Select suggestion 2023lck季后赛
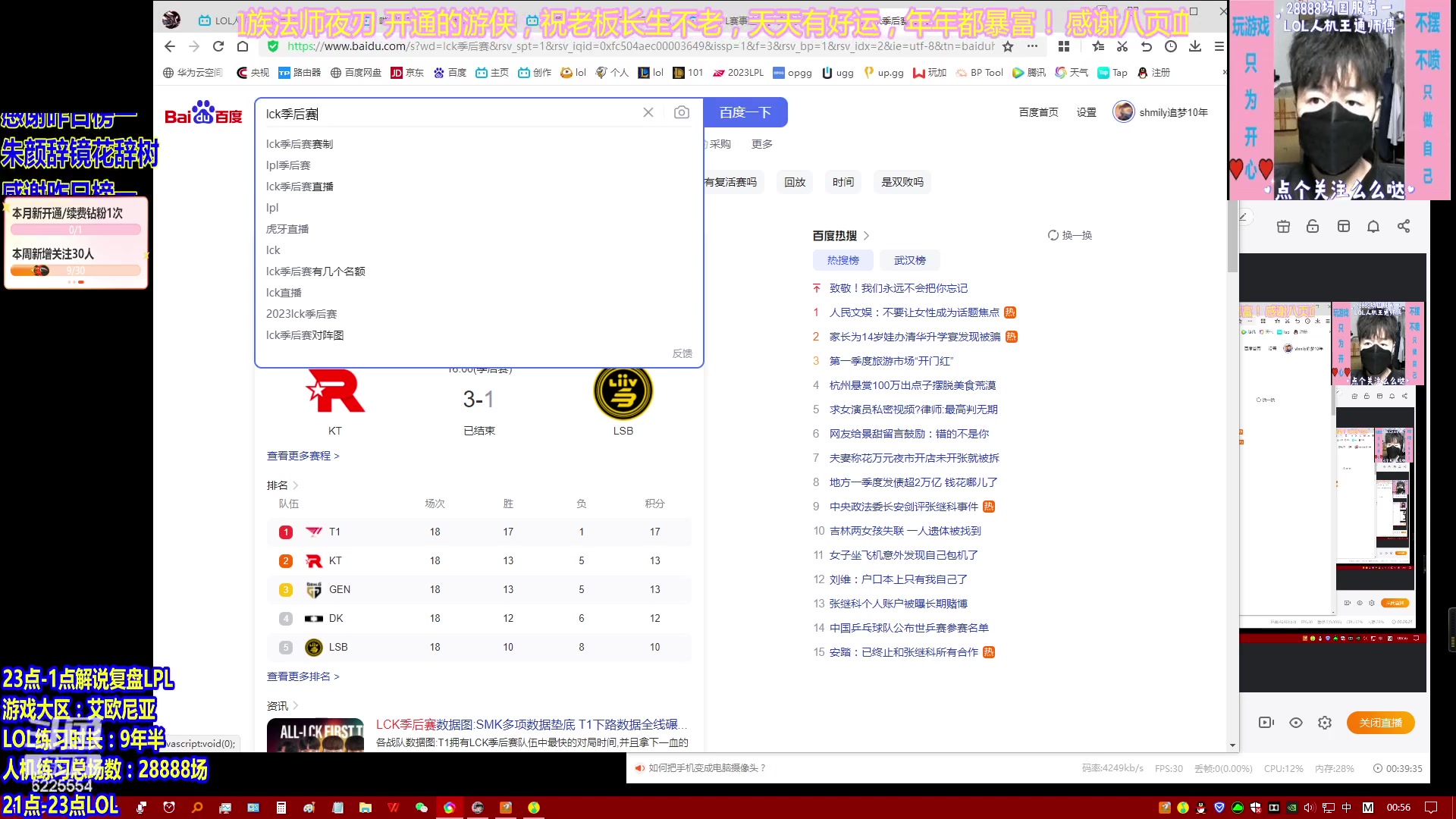1456x819 pixels. point(301,314)
